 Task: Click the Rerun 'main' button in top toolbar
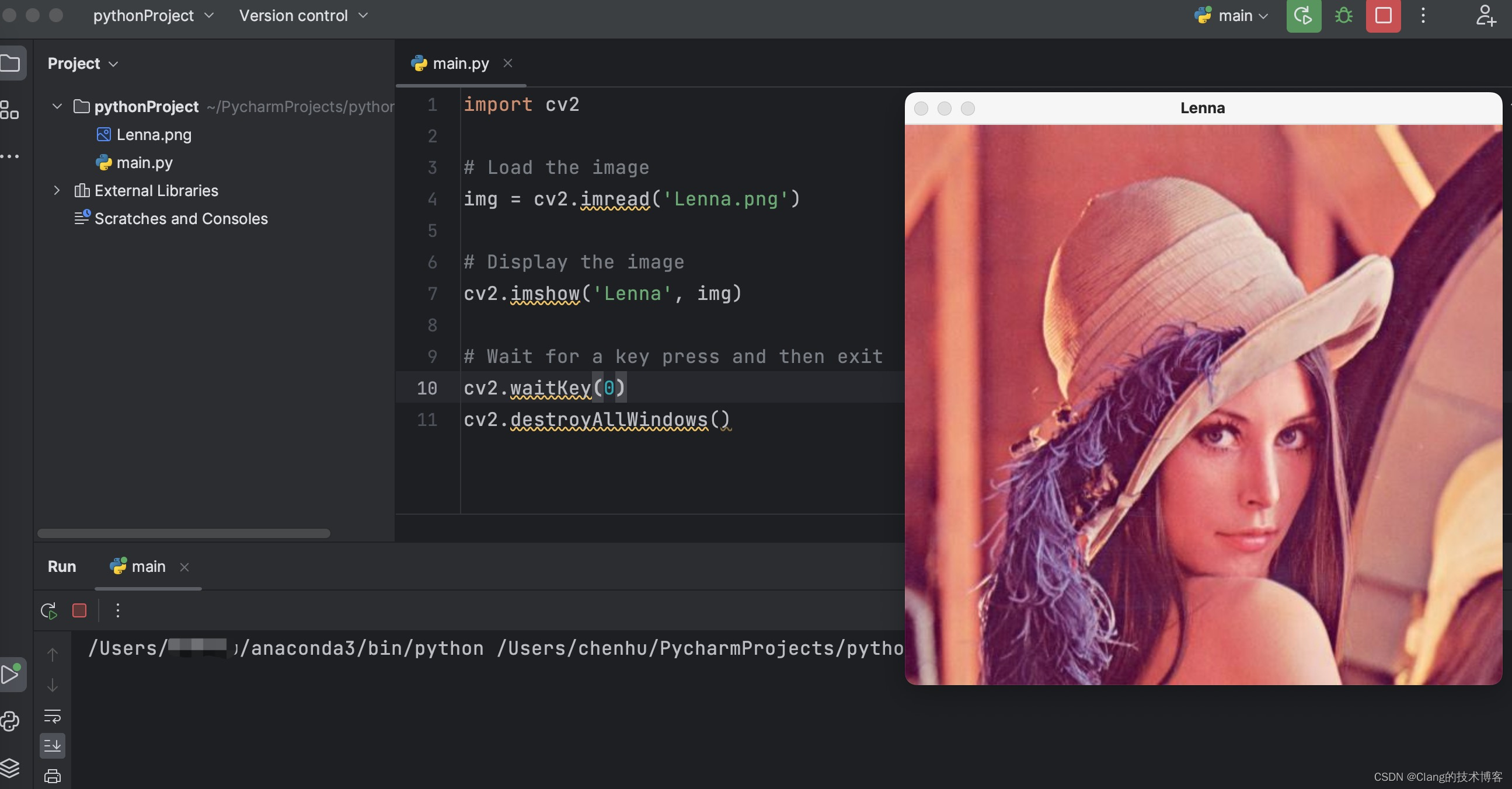tap(1304, 16)
